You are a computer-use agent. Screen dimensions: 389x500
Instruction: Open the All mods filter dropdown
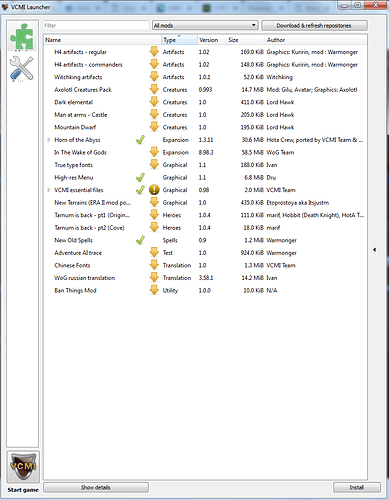click(x=205, y=25)
